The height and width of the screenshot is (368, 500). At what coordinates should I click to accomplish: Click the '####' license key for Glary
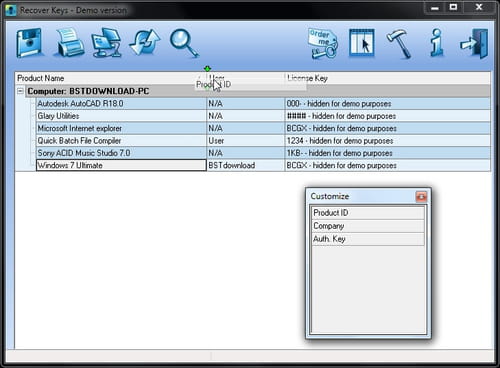tap(388, 116)
